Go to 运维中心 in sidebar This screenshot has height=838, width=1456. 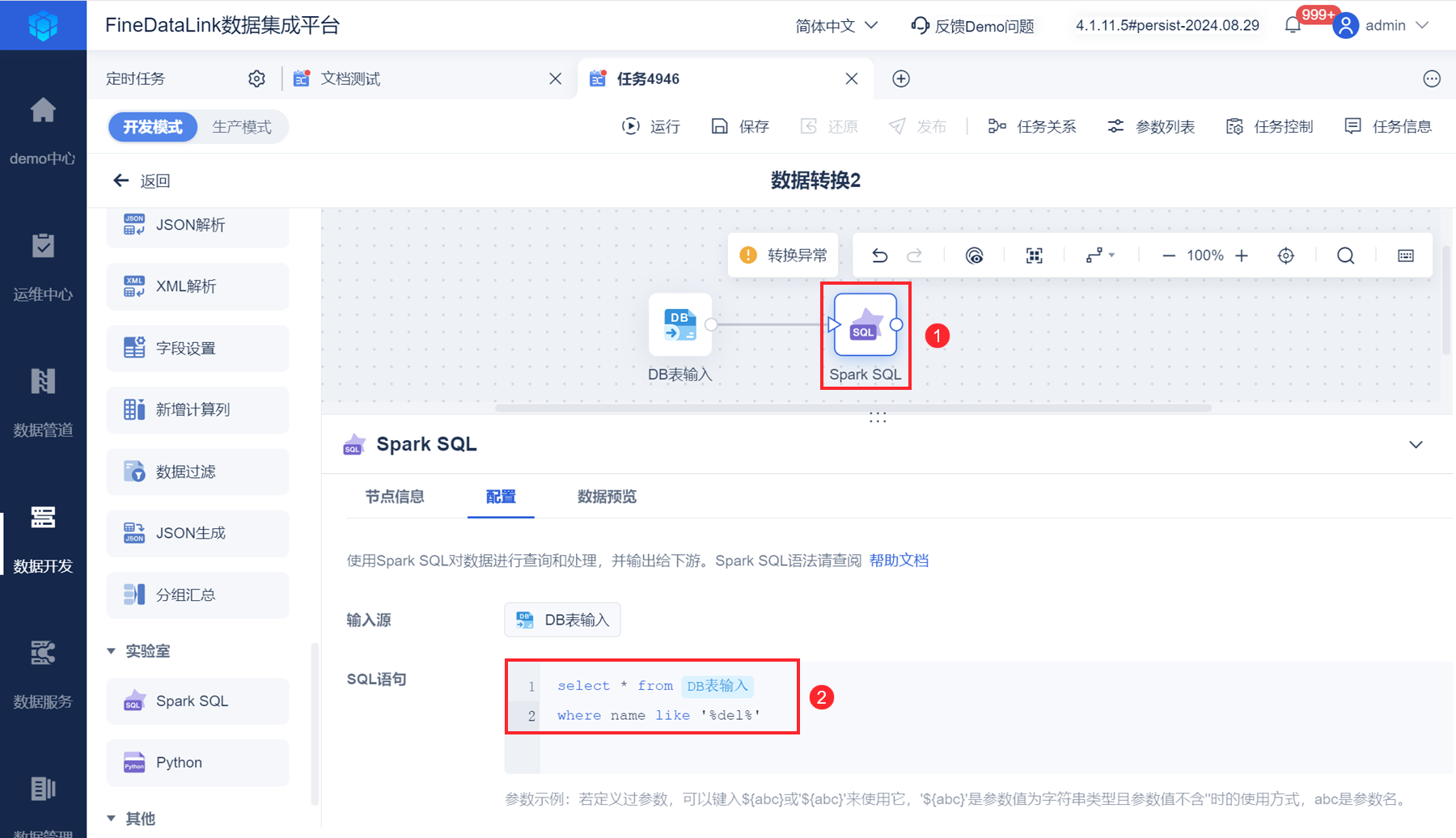click(43, 267)
